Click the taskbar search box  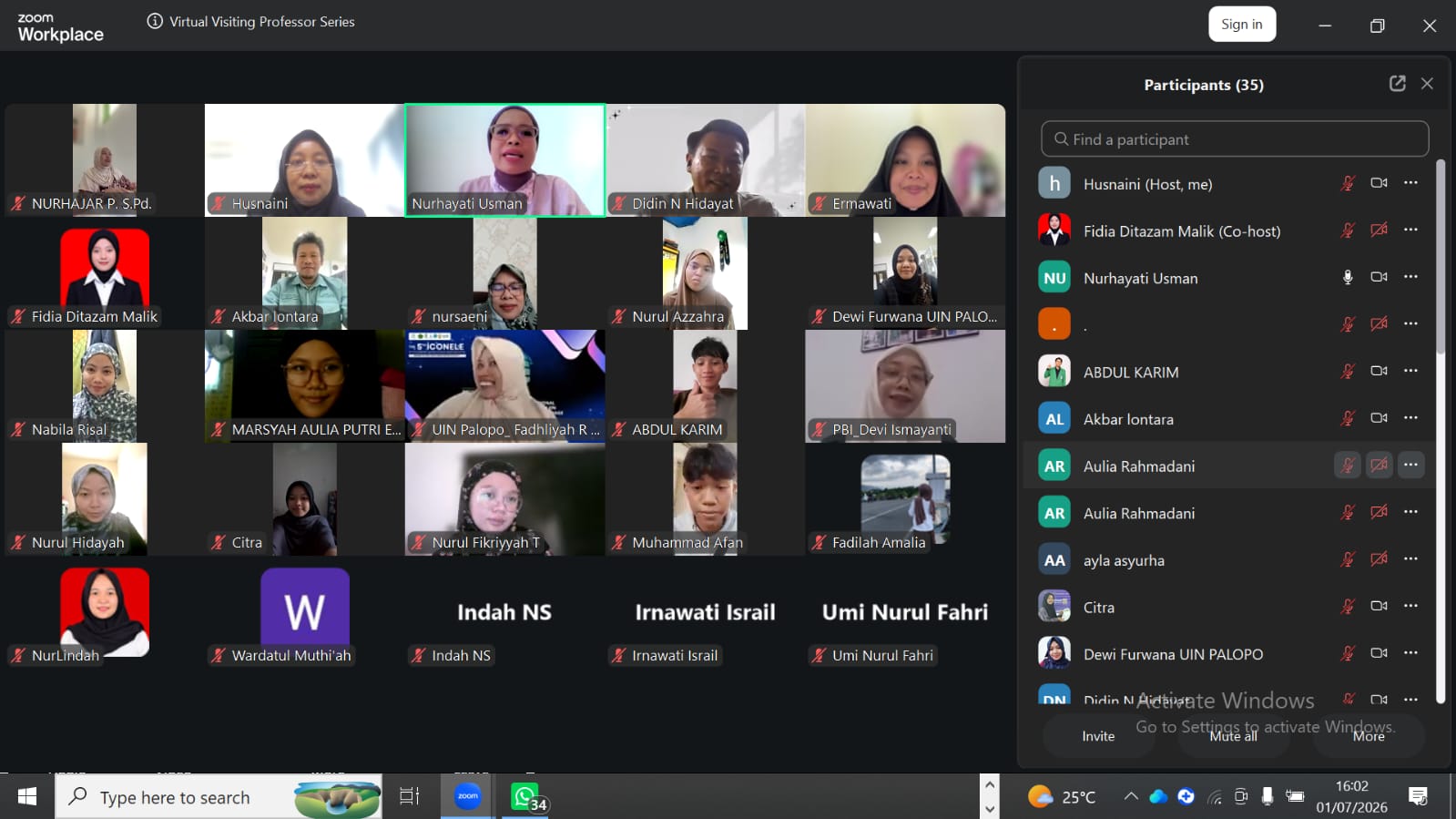coord(219,797)
